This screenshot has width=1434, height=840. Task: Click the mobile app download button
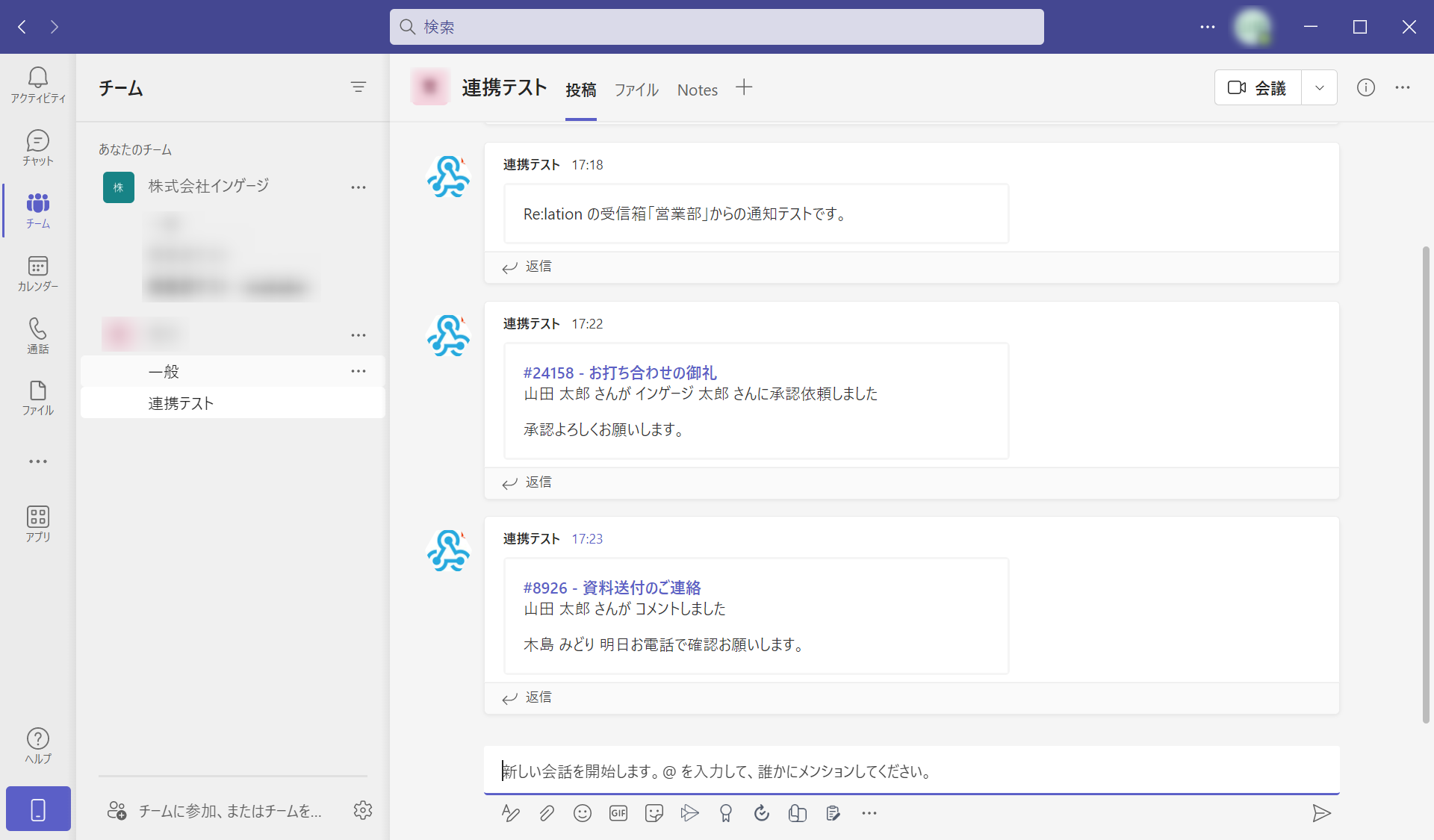tap(38, 809)
